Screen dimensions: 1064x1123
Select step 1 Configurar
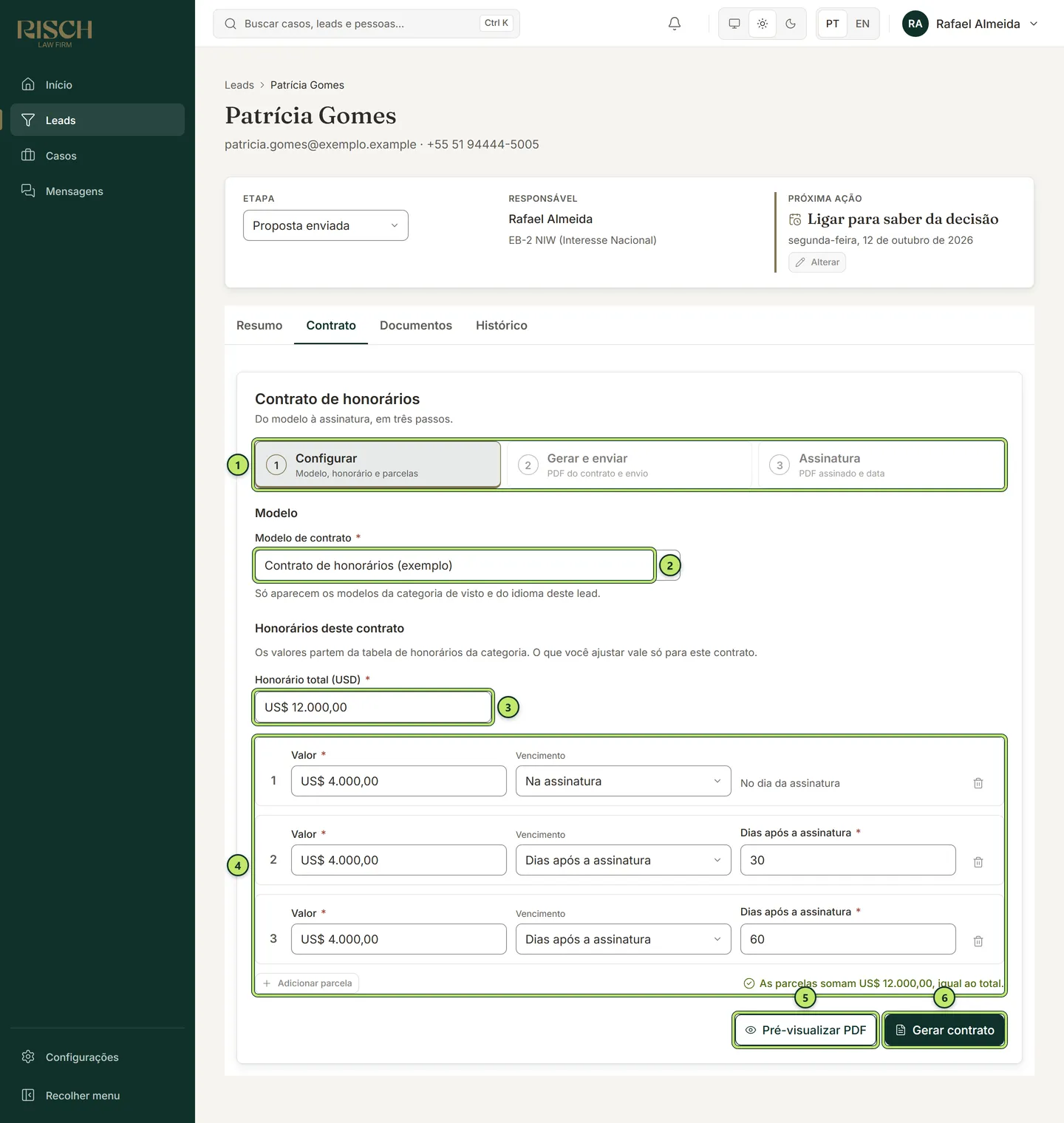pyautogui.click(x=378, y=465)
